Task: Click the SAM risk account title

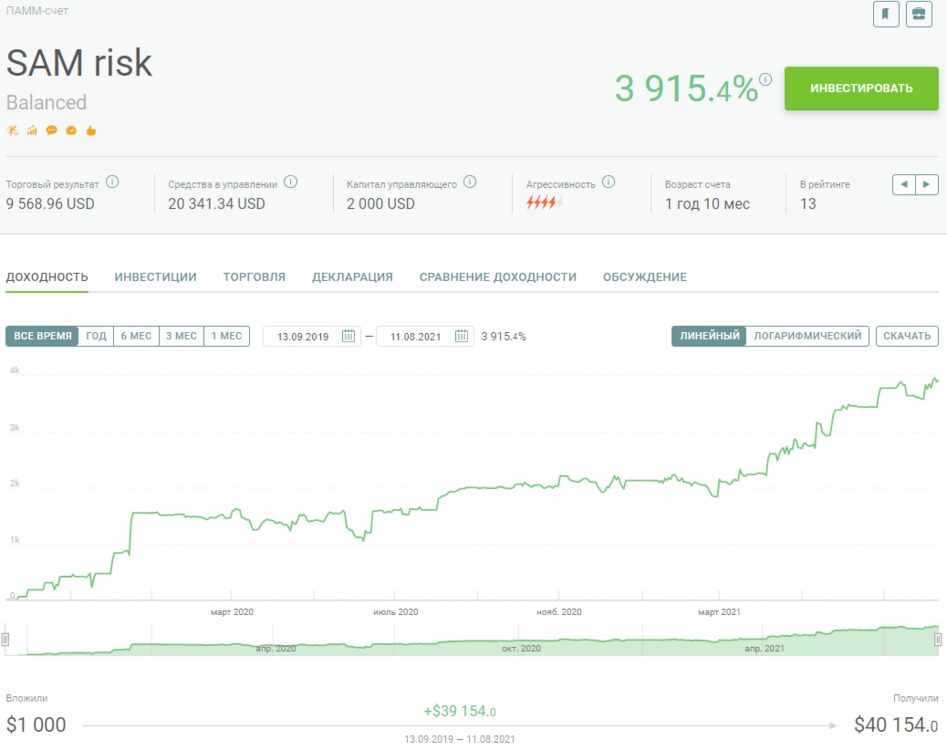Action: 79,63
